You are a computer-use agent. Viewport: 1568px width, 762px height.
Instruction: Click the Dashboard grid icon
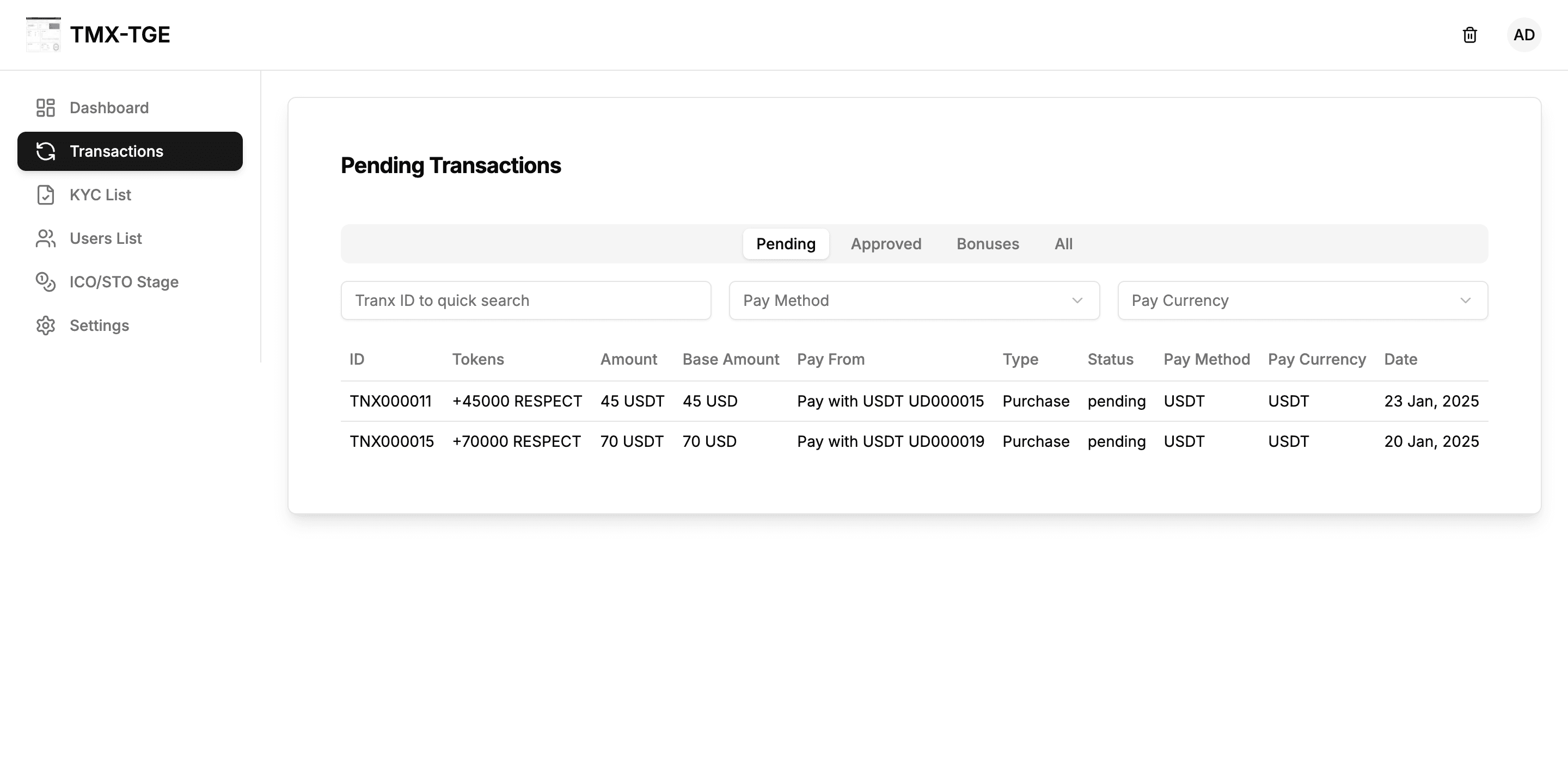click(45, 108)
